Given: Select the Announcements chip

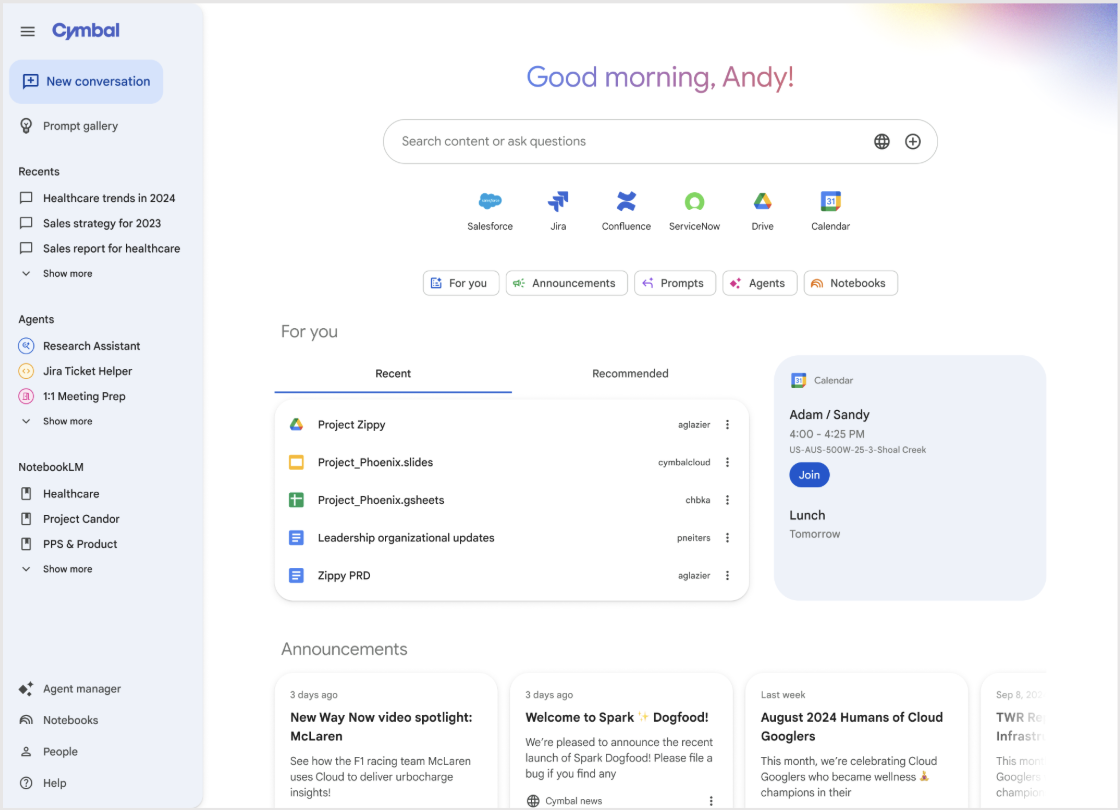Looking at the screenshot, I should [x=566, y=283].
